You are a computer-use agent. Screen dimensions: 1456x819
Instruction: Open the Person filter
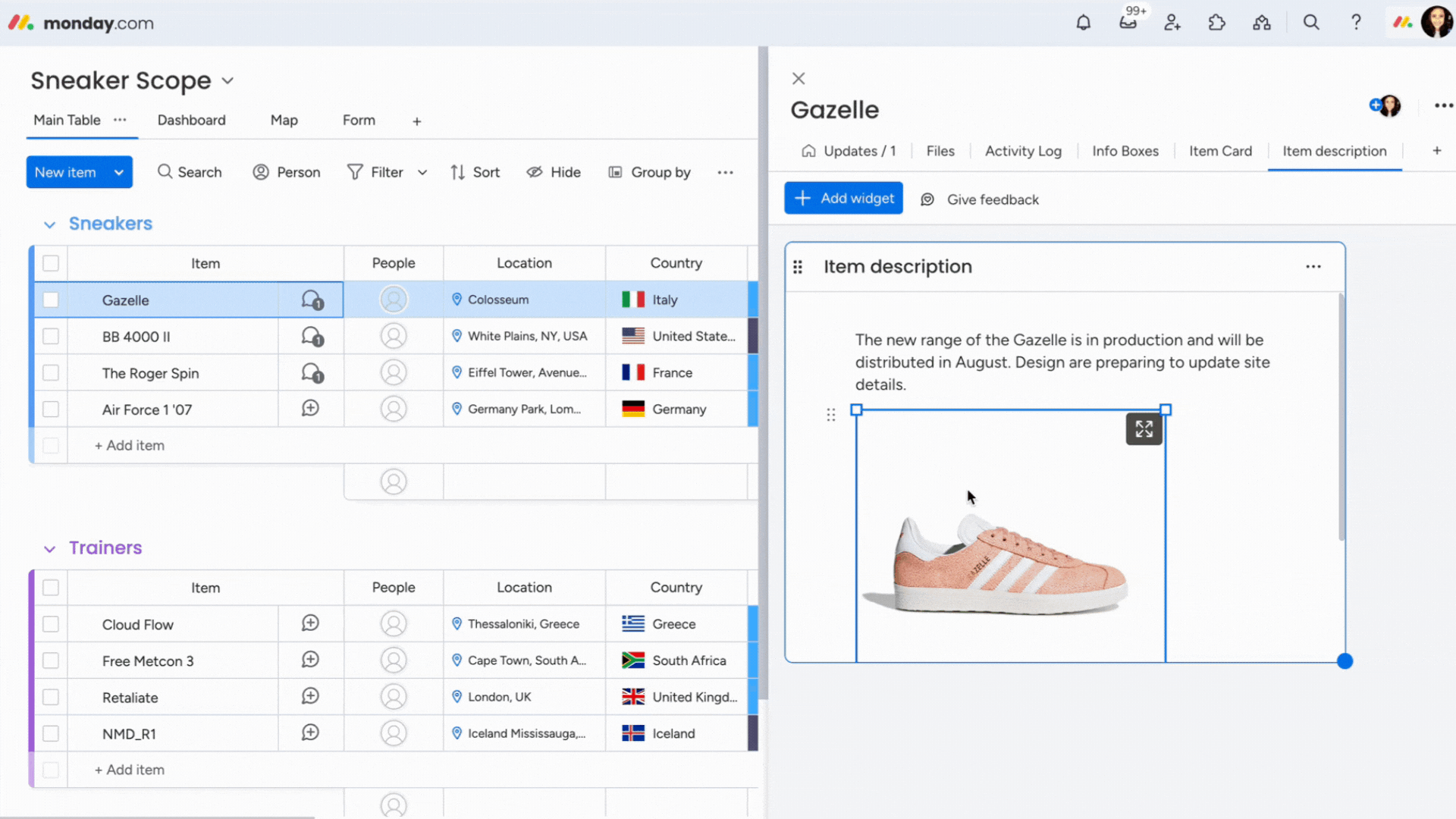pos(287,172)
